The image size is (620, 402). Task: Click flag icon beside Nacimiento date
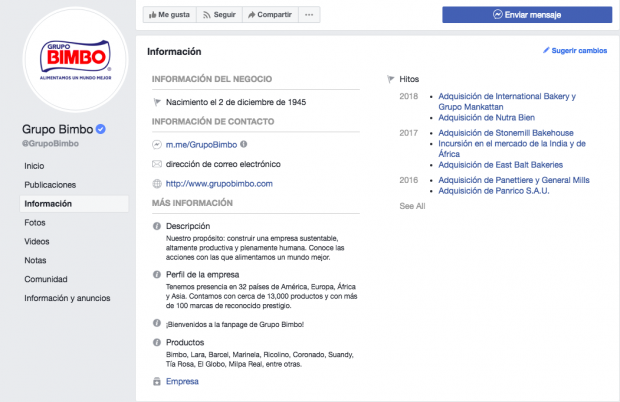pos(157,102)
